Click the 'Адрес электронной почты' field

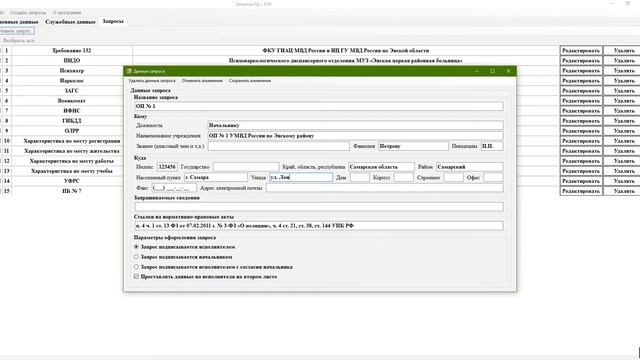[x=384, y=188]
